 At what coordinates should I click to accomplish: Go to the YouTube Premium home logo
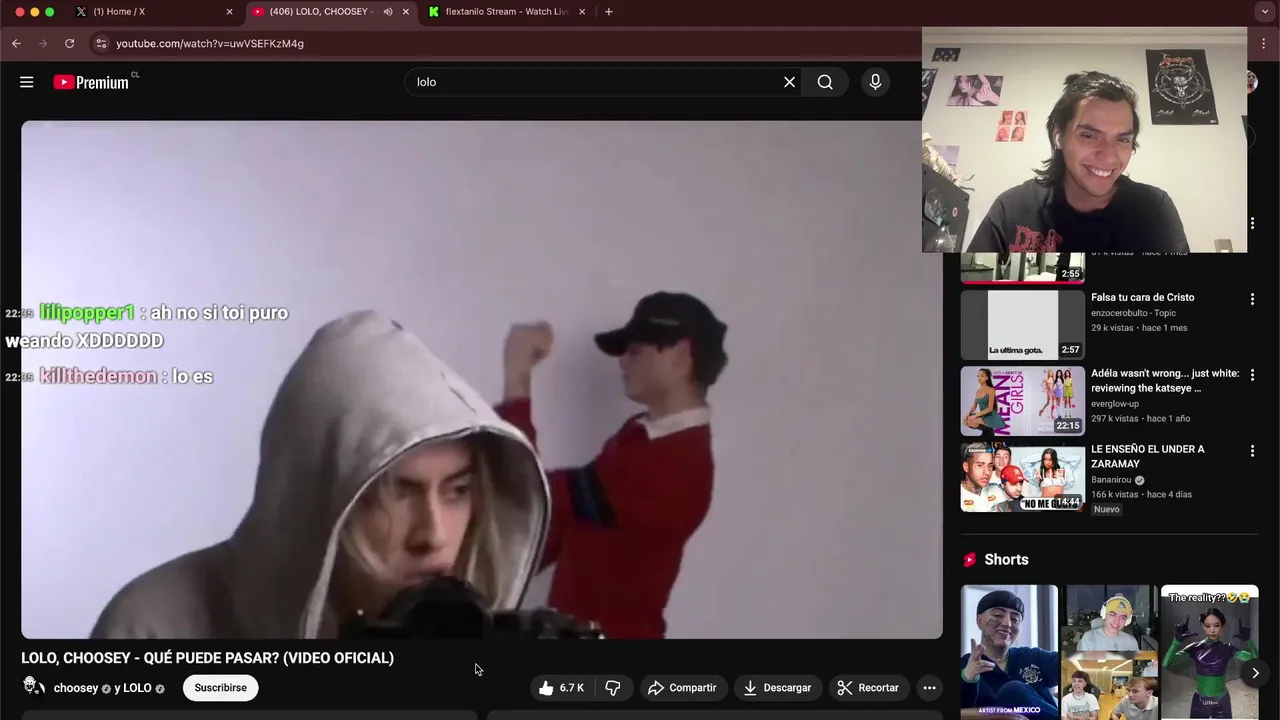tap(92, 82)
